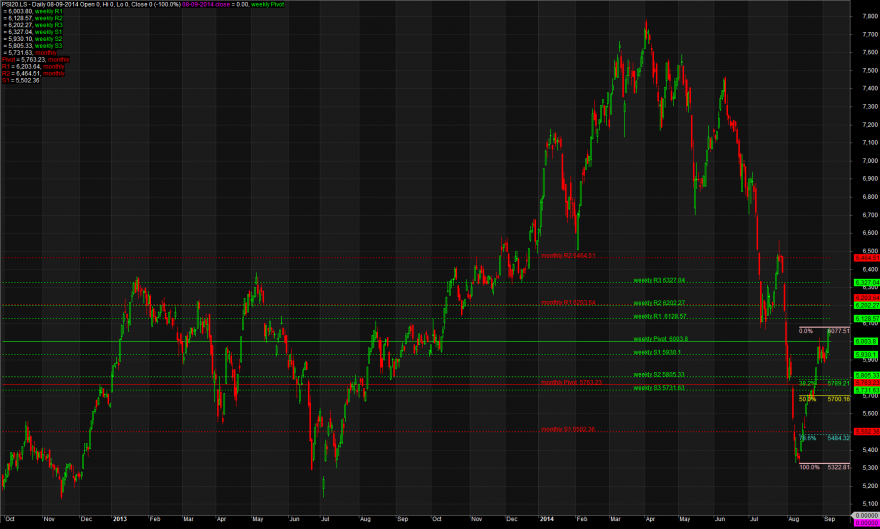Click the 2014 label on time axis

pyautogui.click(x=547, y=519)
